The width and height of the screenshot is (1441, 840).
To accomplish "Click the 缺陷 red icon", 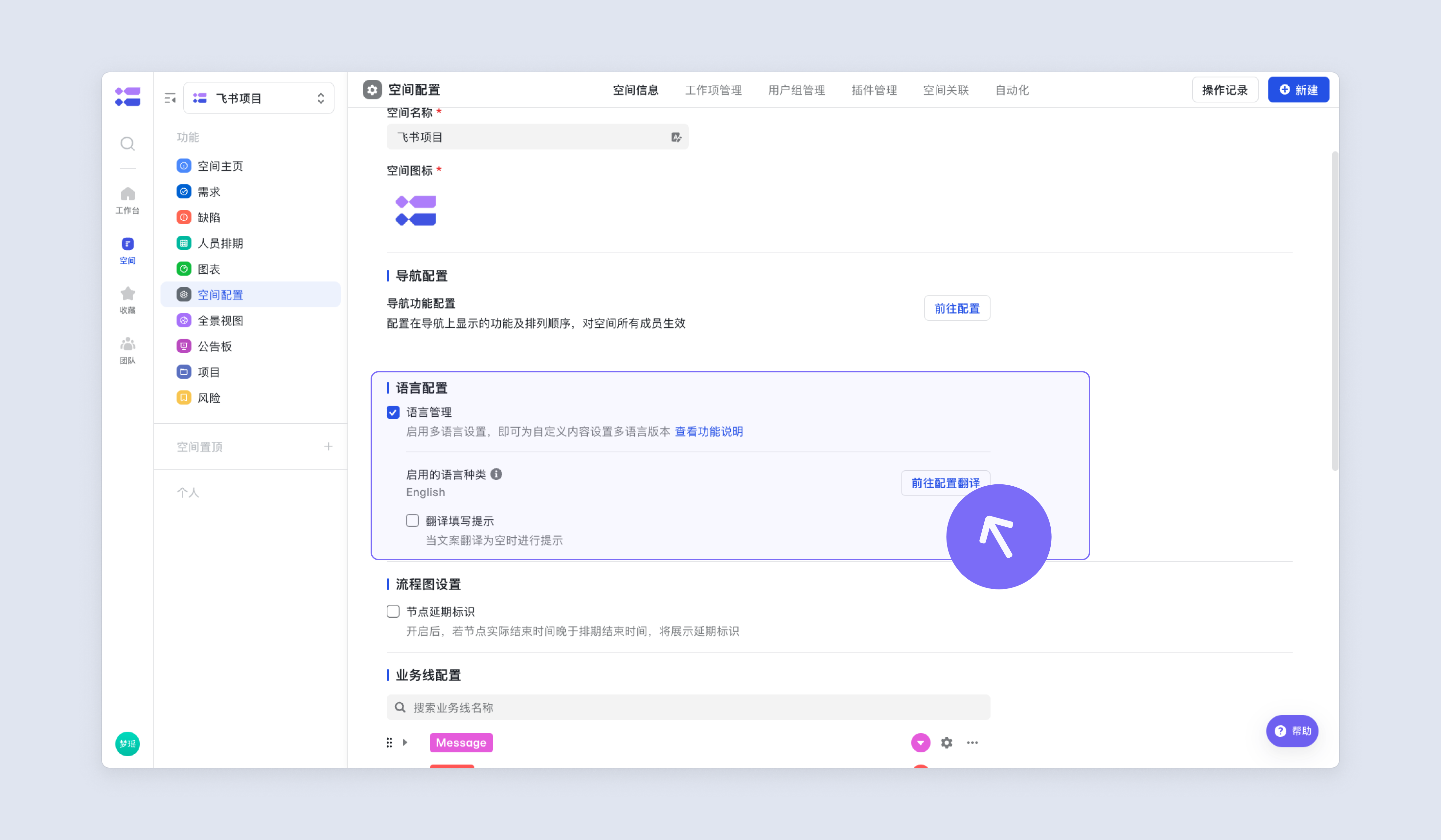I will point(184,217).
